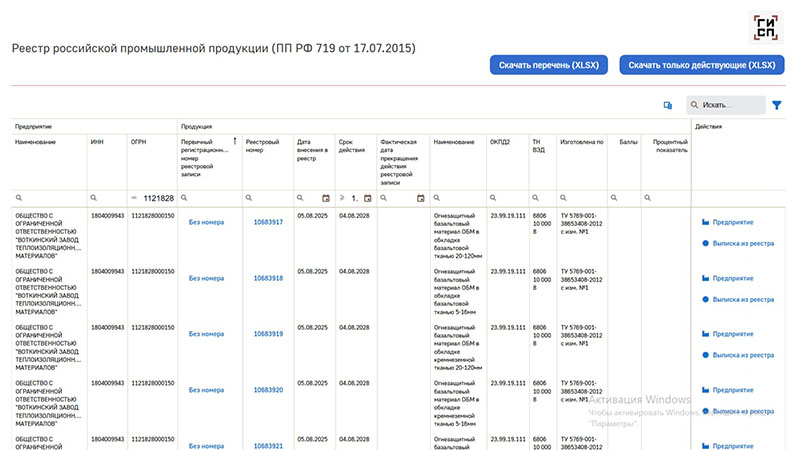Image resolution: width=800 pixels, height=450 pixels.
Task: Open calendar picker in 'Дата внесения в реестр' filter
Action: coord(326,198)
